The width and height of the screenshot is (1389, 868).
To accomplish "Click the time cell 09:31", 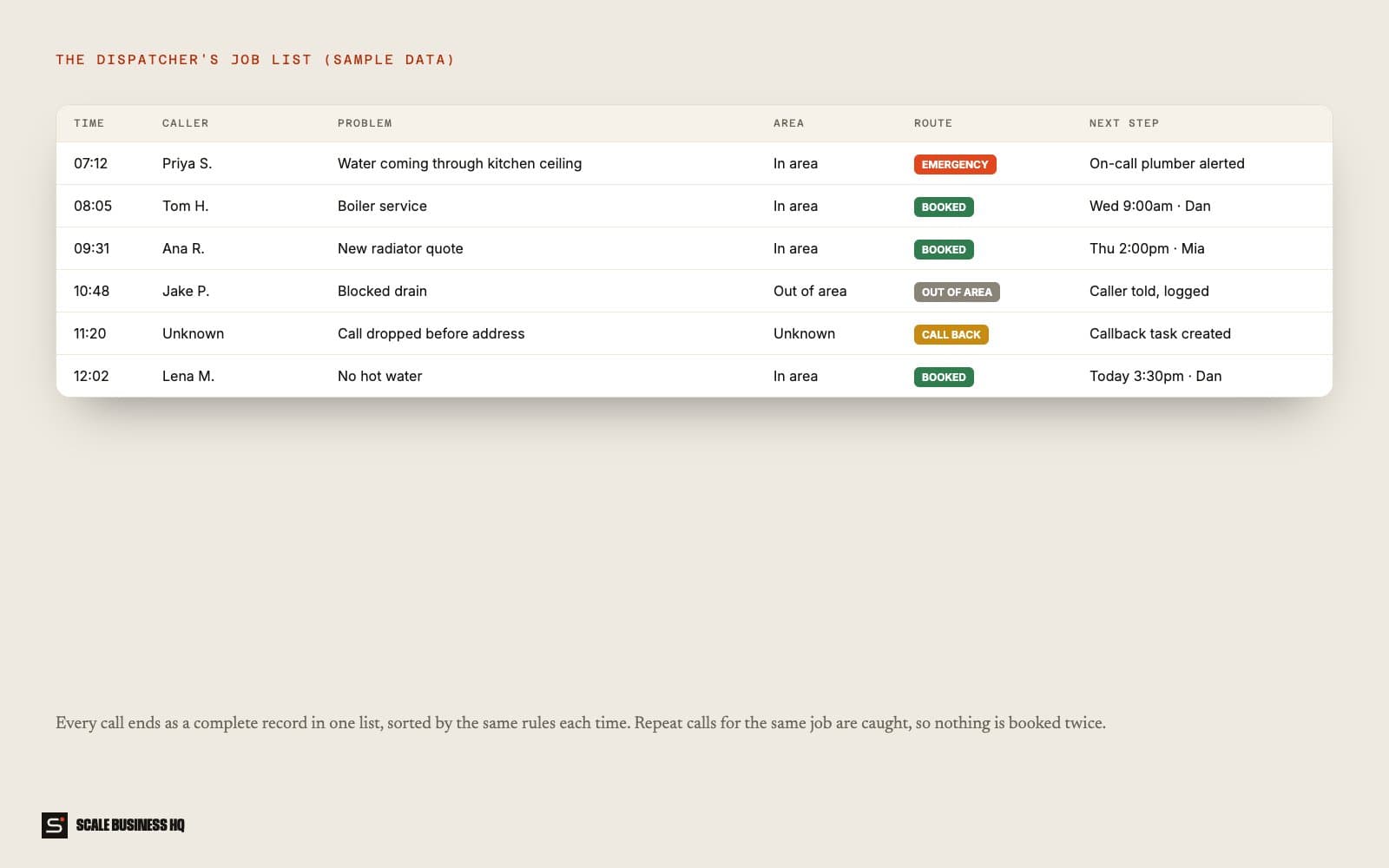I will coord(91,248).
